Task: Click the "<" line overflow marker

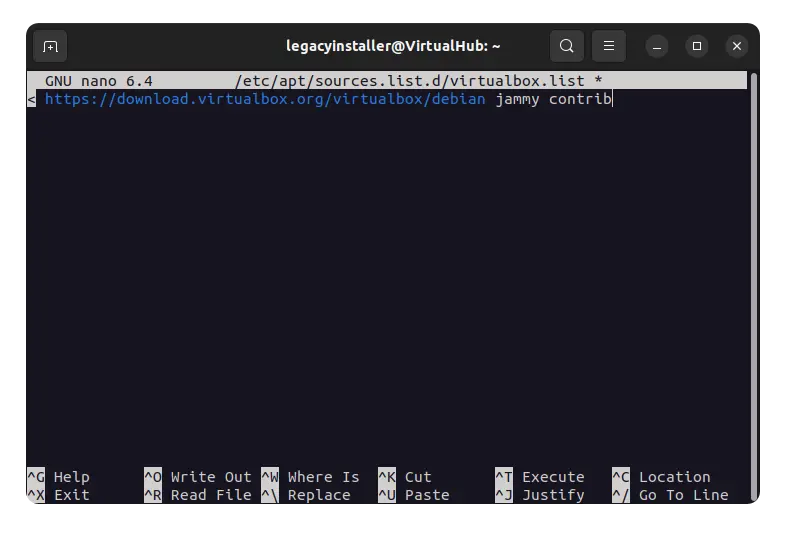Action: [32, 99]
